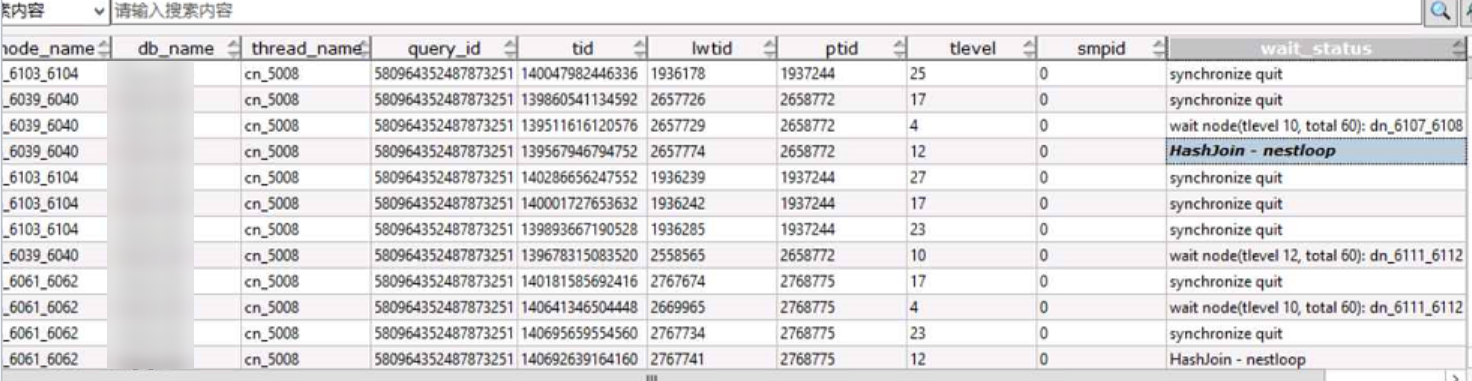The width and height of the screenshot is (1472, 381).
Task: Click the horizontal scrollbar right arrow
Action: coord(1455,376)
